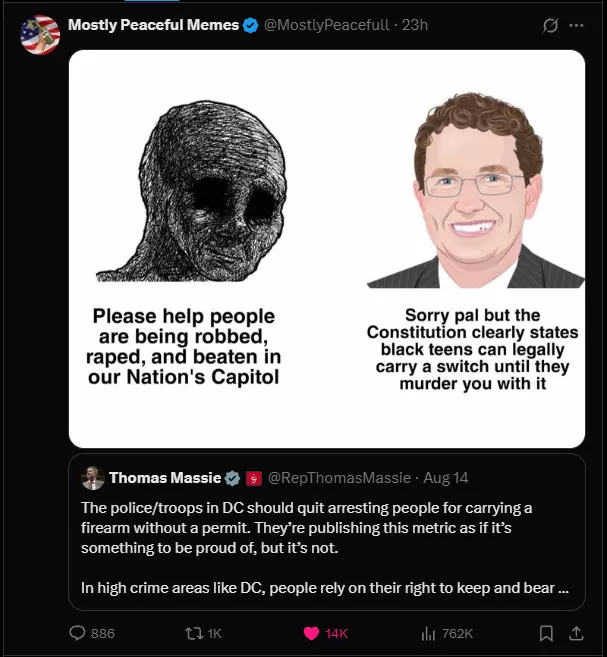This screenshot has height=657, width=607.
Task: Unlike the post with pink heart
Action: click(x=311, y=633)
